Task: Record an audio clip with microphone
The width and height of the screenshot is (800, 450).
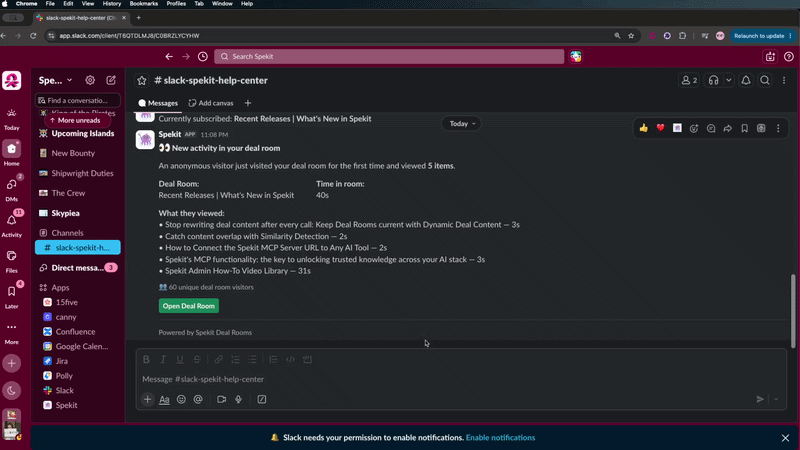Action: coord(238,399)
